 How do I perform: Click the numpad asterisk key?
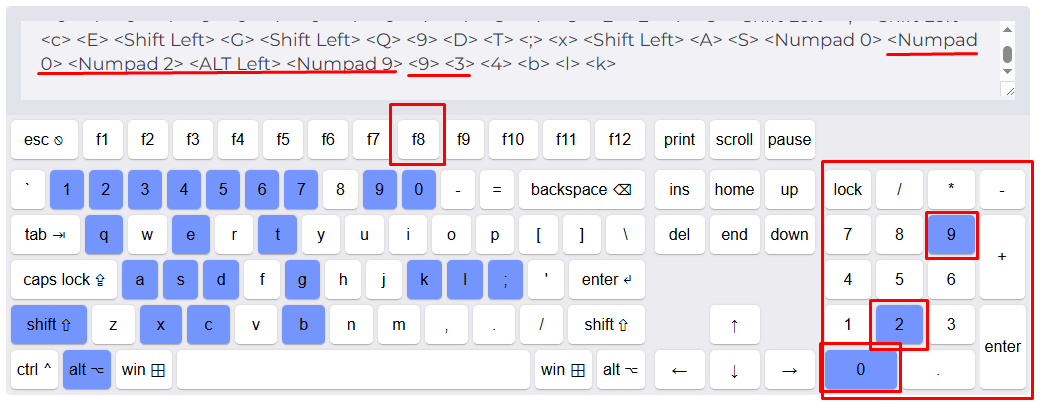tap(951, 190)
